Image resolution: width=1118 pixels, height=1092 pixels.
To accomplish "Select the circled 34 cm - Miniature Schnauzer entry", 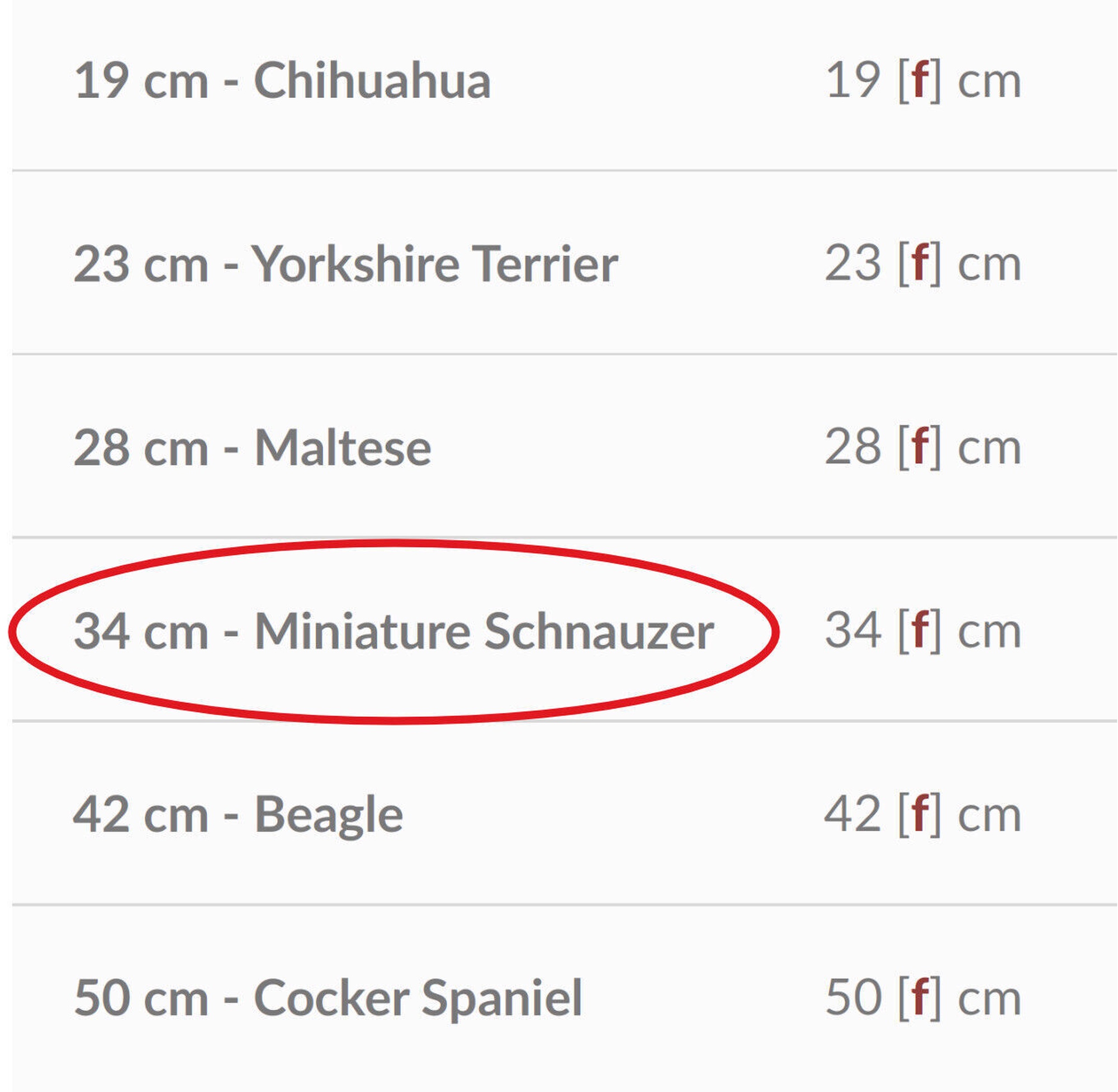I will 395,631.
